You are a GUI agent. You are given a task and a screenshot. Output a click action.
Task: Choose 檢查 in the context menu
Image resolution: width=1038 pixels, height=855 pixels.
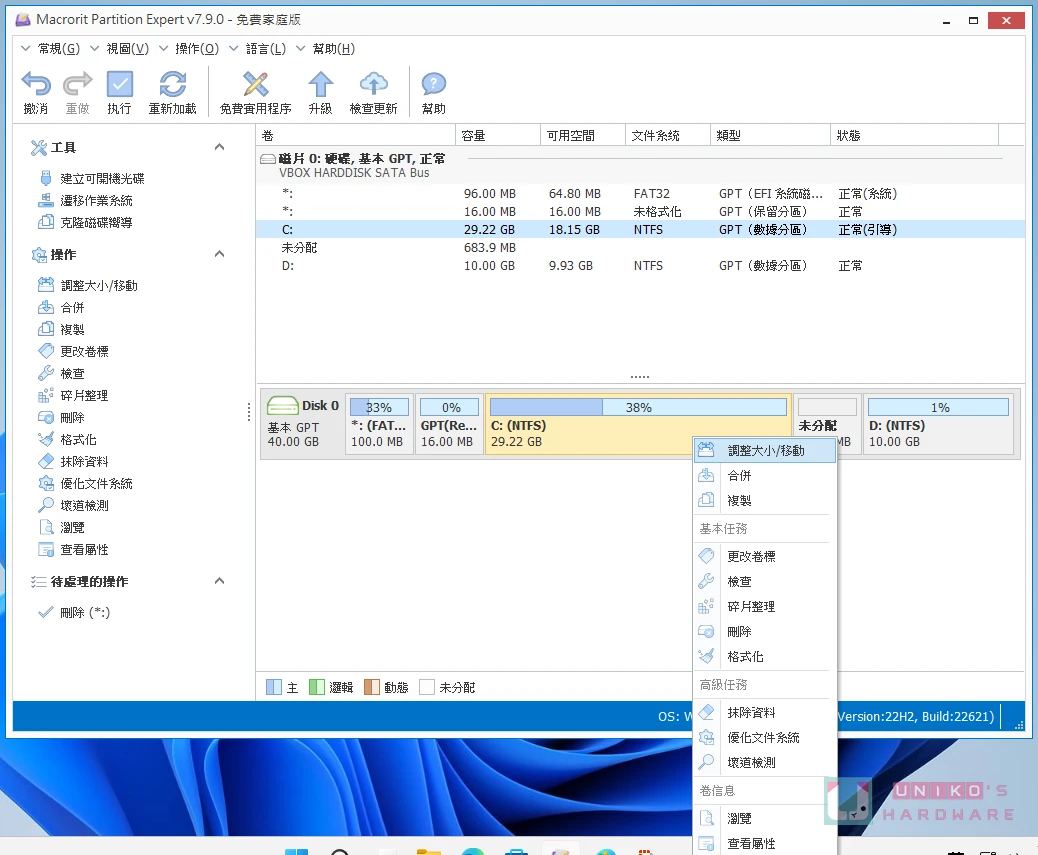point(765,582)
